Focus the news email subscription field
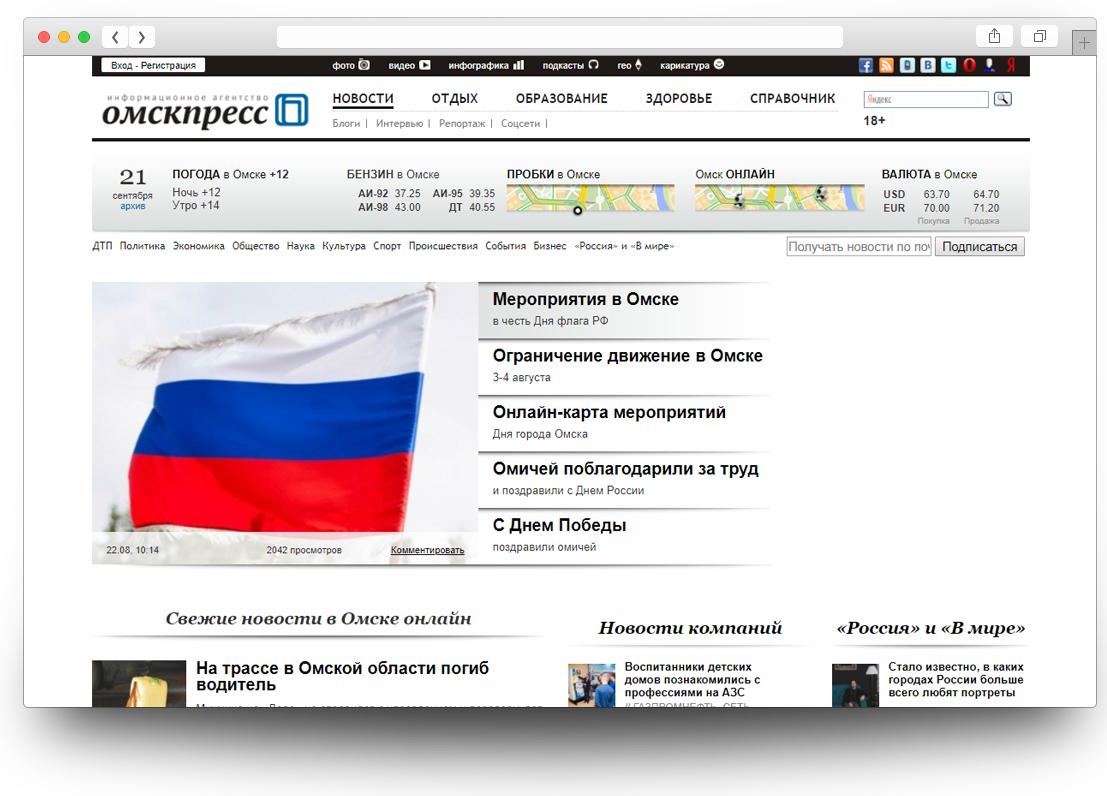This screenshot has width=1107, height=796. [x=858, y=247]
